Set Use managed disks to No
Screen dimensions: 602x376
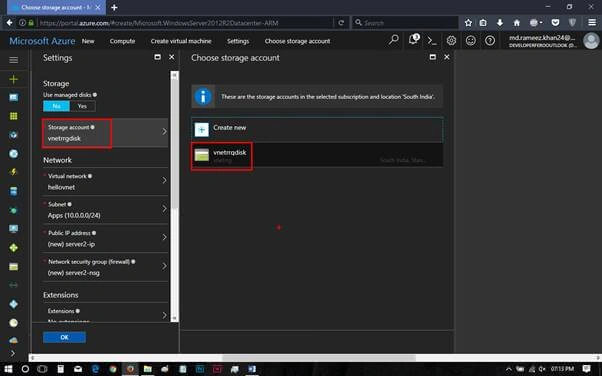[x=56, y=106]
